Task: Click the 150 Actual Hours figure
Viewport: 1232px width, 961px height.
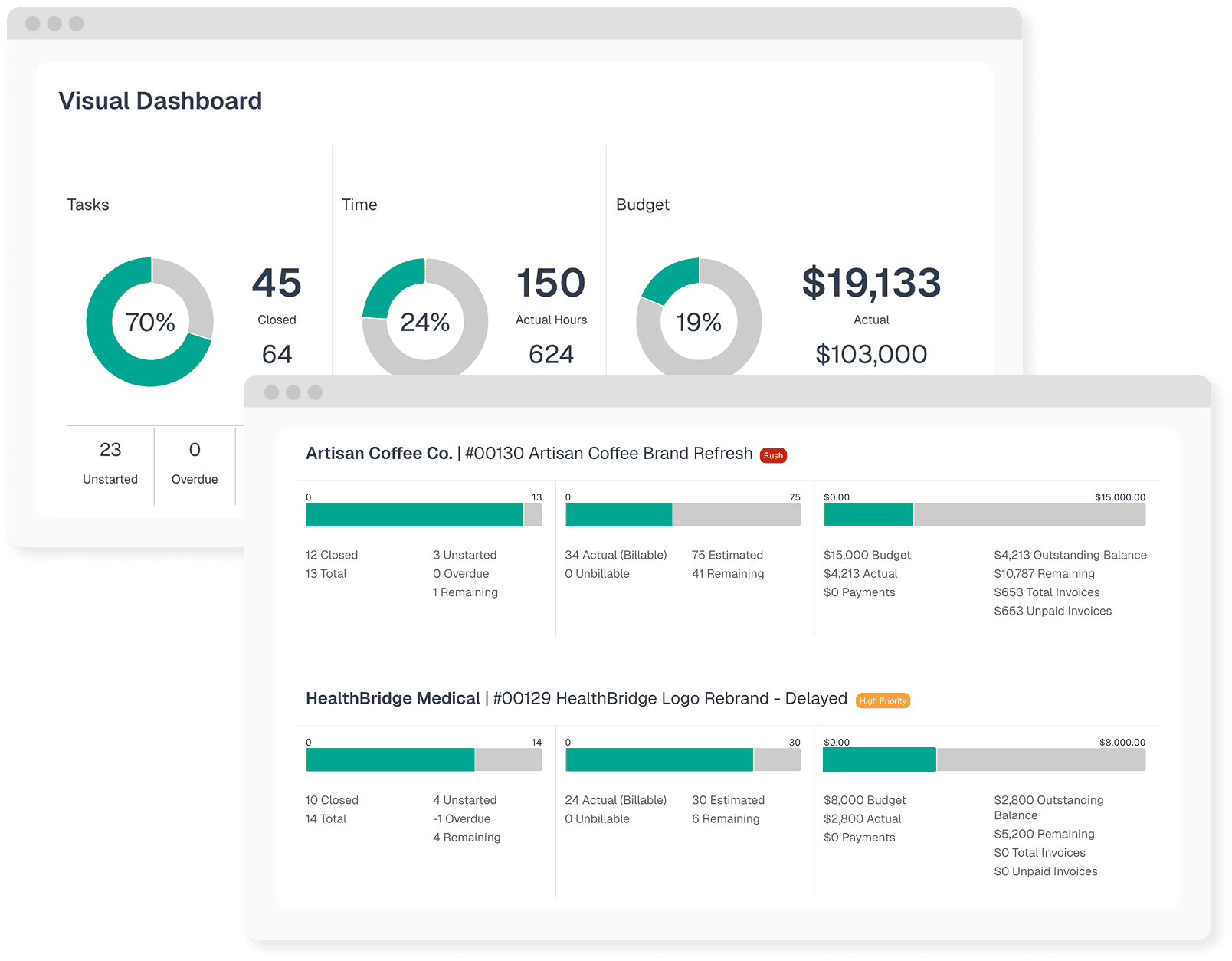Action: 551,285
